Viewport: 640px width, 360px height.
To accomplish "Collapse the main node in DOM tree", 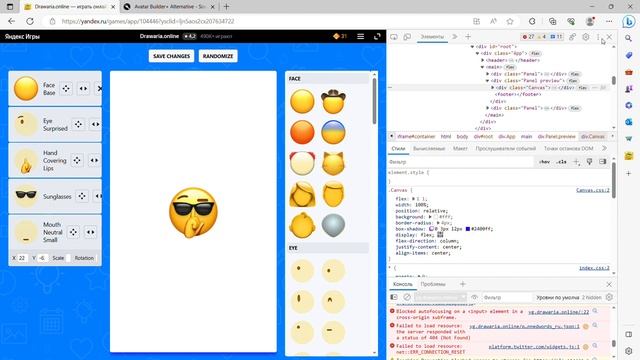I will tap(482, 67).
